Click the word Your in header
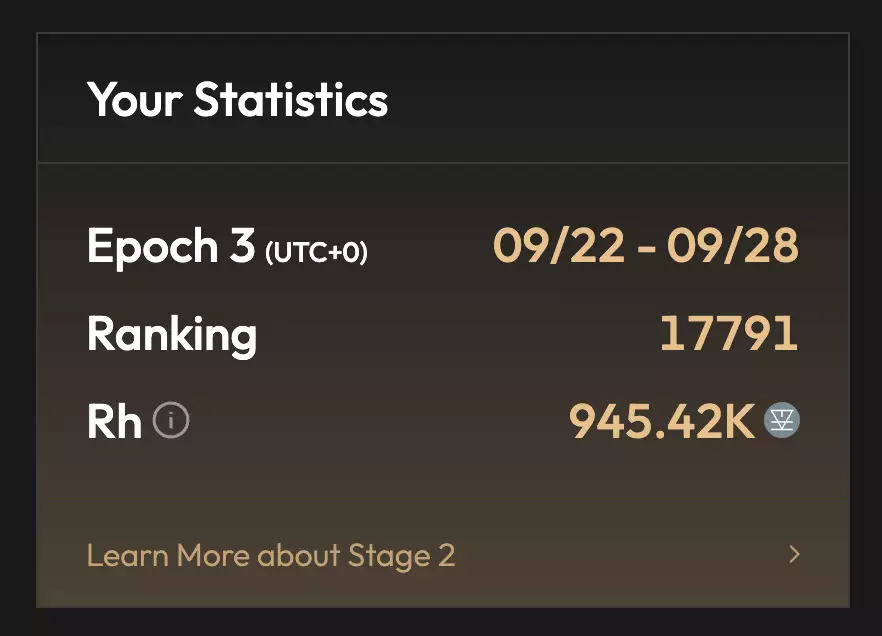Screen dimensions: 882x636 pyautogui.click(x=135, y=100)
